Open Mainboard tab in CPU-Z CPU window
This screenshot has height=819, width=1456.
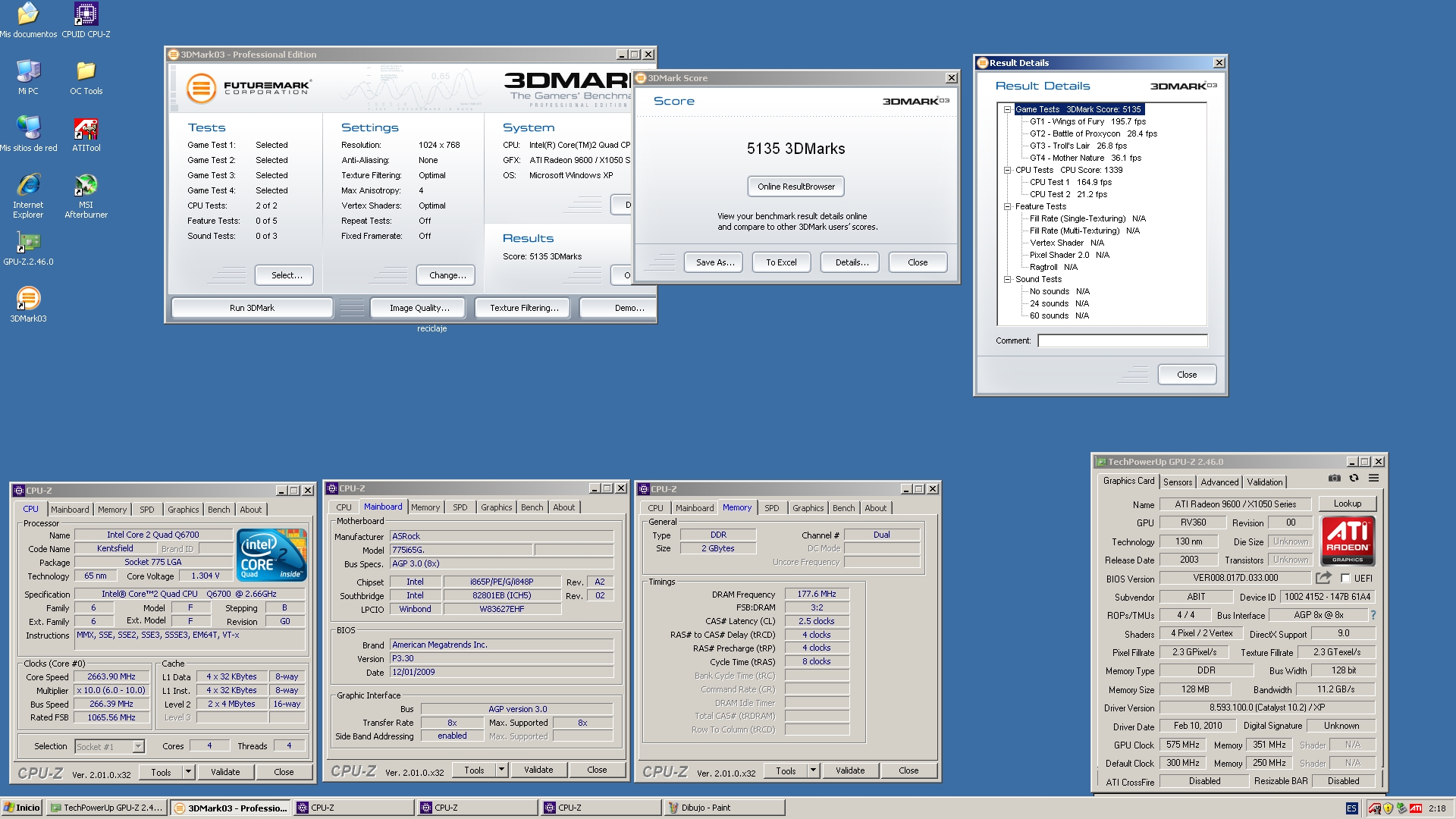70,510
